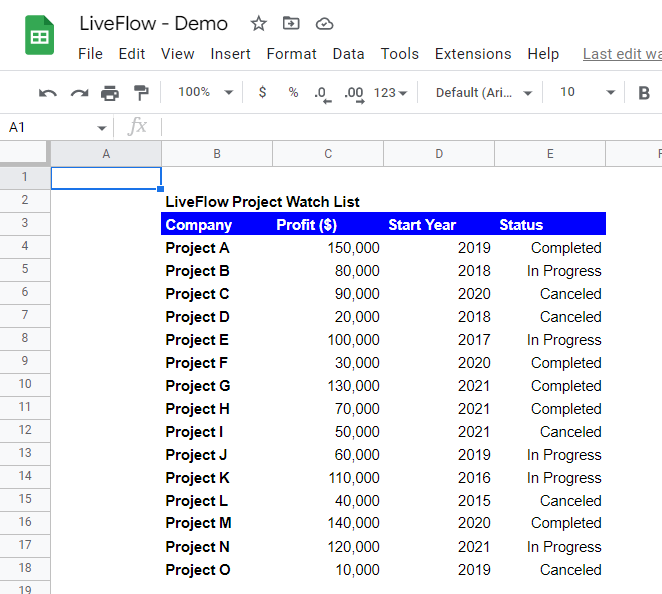The height and width of the screenshot is (594, 662).
Task: Click the Print icon
Action: click(x=110, y=93)
